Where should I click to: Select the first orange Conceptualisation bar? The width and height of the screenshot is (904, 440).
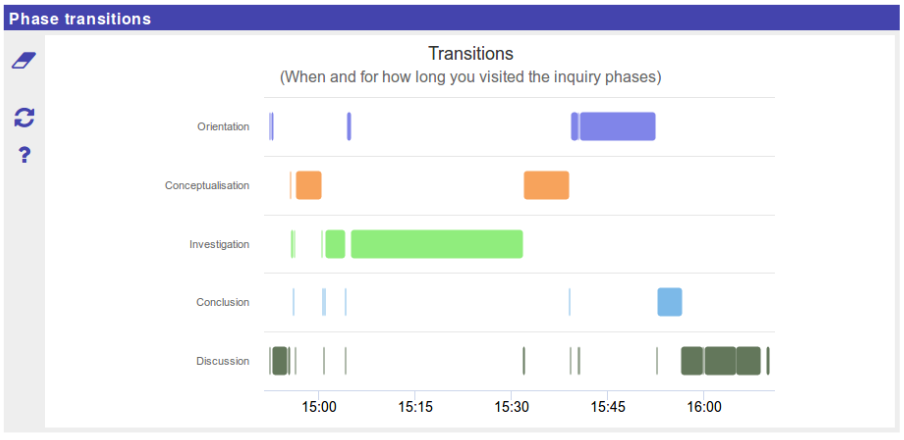(308, 185)
